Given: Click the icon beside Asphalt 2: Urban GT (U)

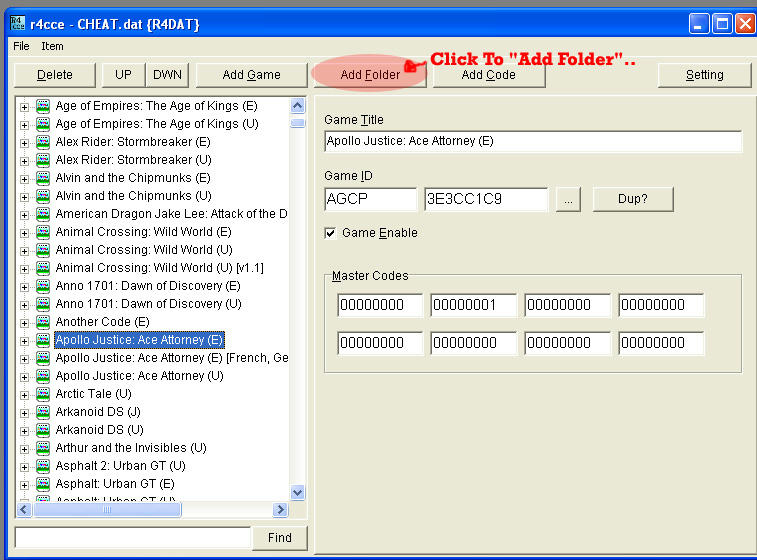Looking at the screenshot, I should 43,466.
